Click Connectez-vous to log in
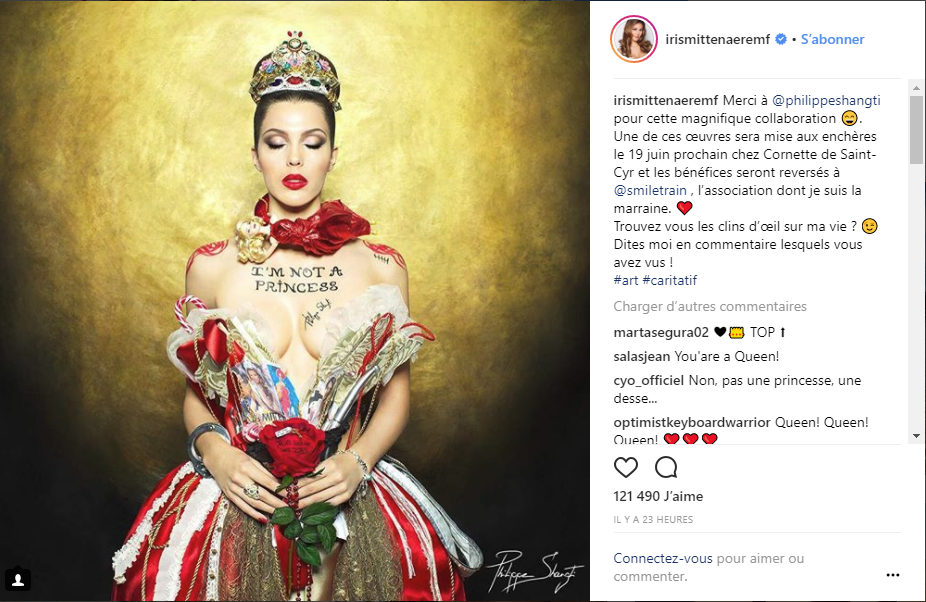Screen dimensions: 926x602 (x=663, y=558)
